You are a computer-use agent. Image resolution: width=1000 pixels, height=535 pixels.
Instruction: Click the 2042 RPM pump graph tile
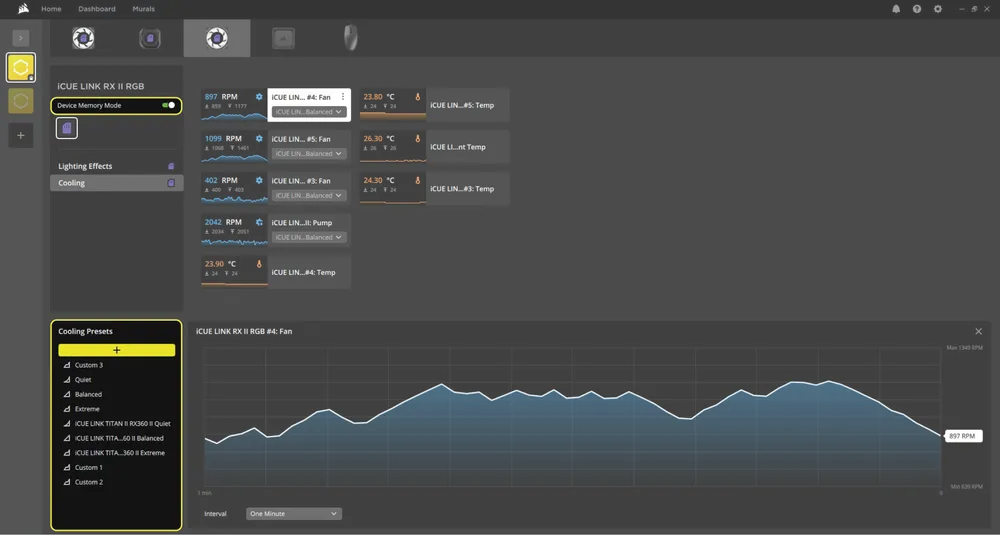pos(234,230)
